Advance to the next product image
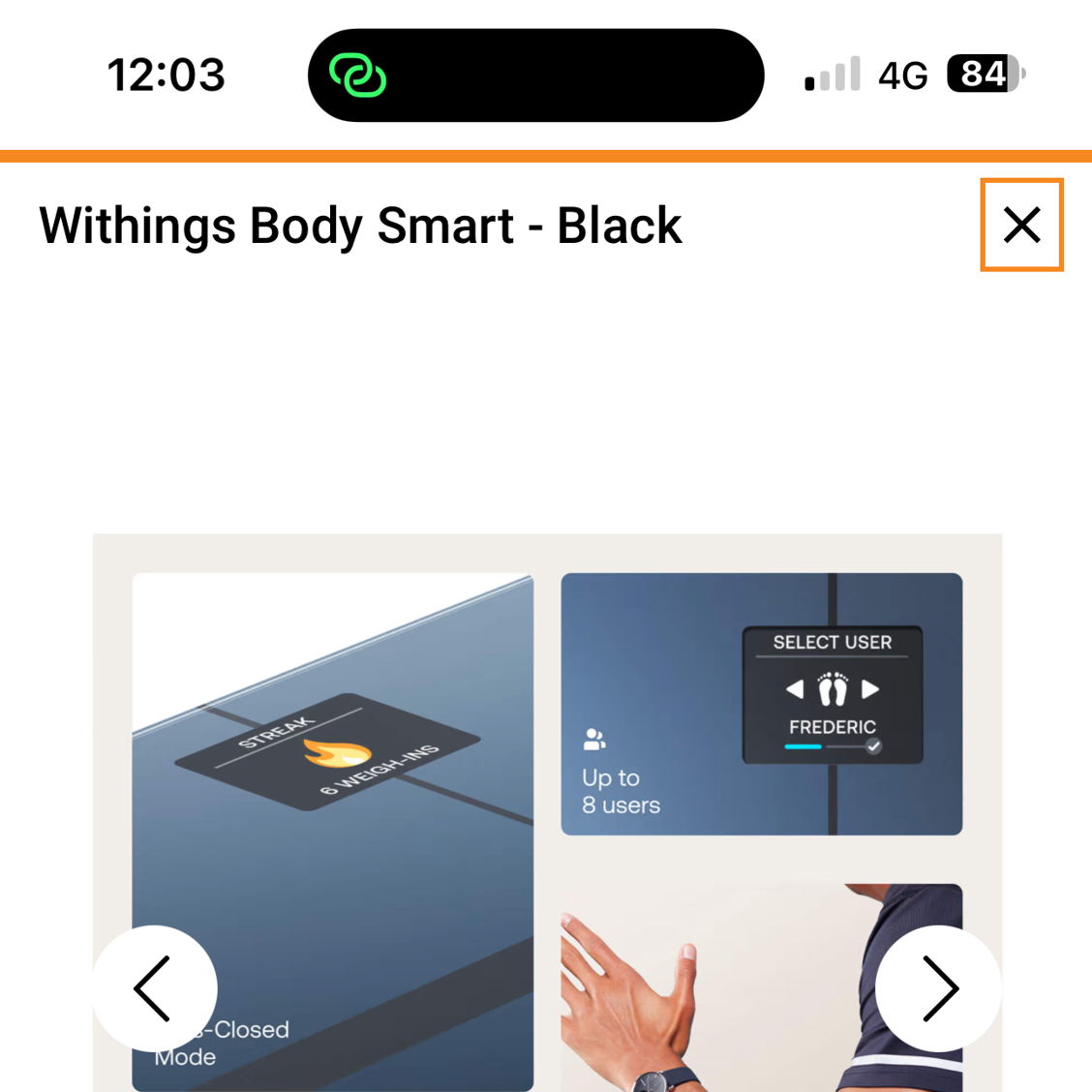The height and width of the screenshot is (1092, 1092). point(938,987)
